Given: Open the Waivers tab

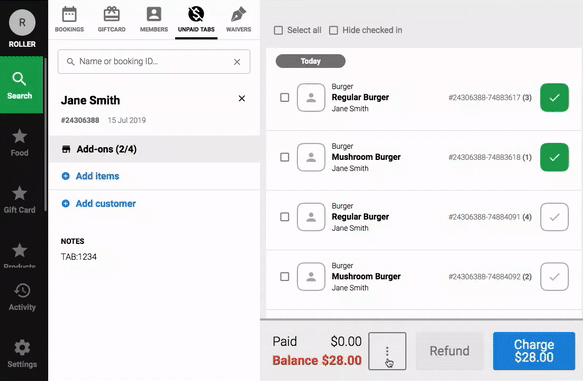Looking at the screenshot, I should coord(238,19).
